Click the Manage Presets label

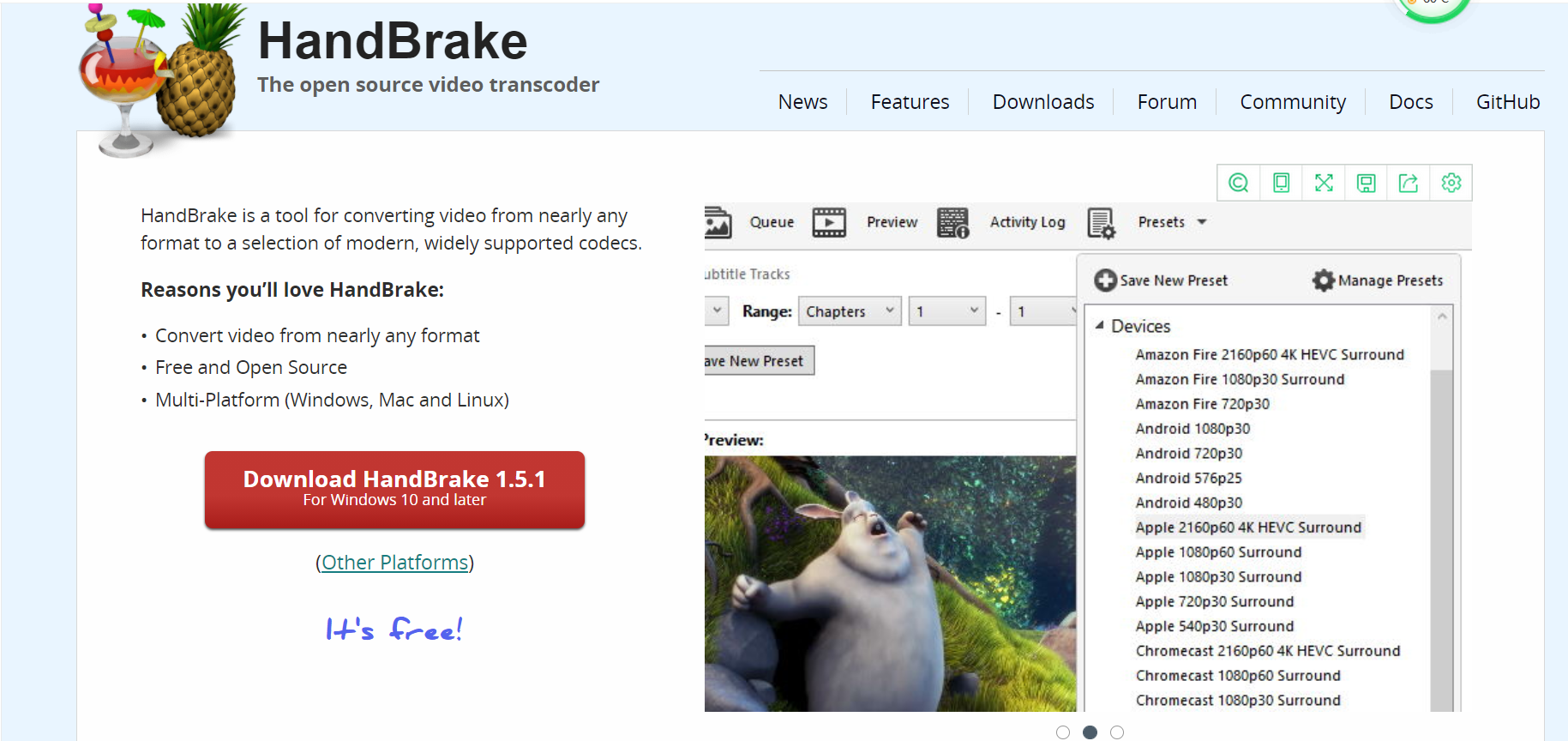tap(1391, 280)
